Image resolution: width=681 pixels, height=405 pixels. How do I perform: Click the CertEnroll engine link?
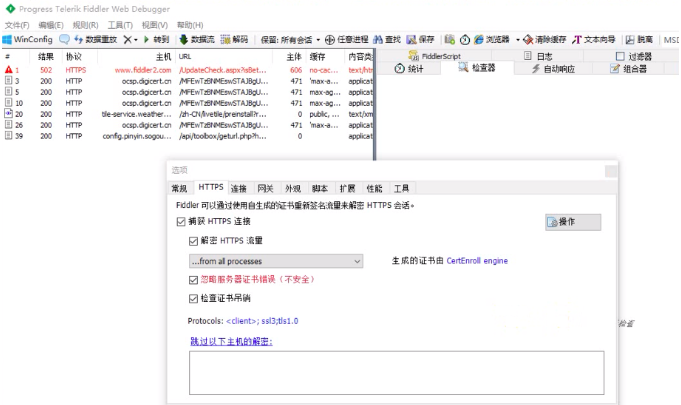point(477,260)
